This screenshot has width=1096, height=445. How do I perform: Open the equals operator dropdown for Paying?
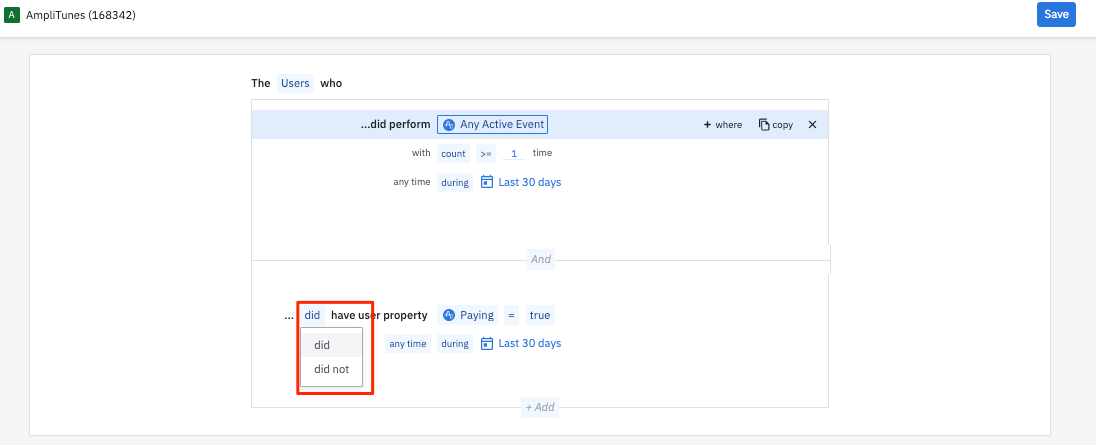(511, 315)
